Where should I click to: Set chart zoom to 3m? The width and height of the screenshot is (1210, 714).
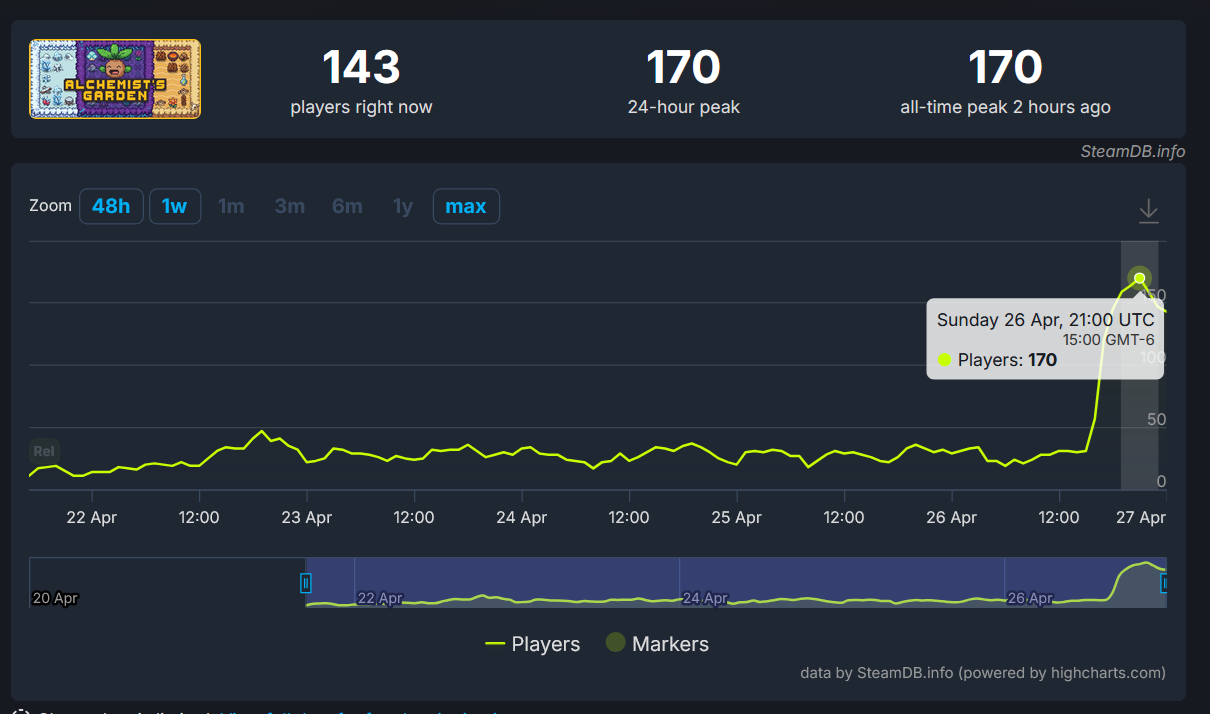point(290,206)
